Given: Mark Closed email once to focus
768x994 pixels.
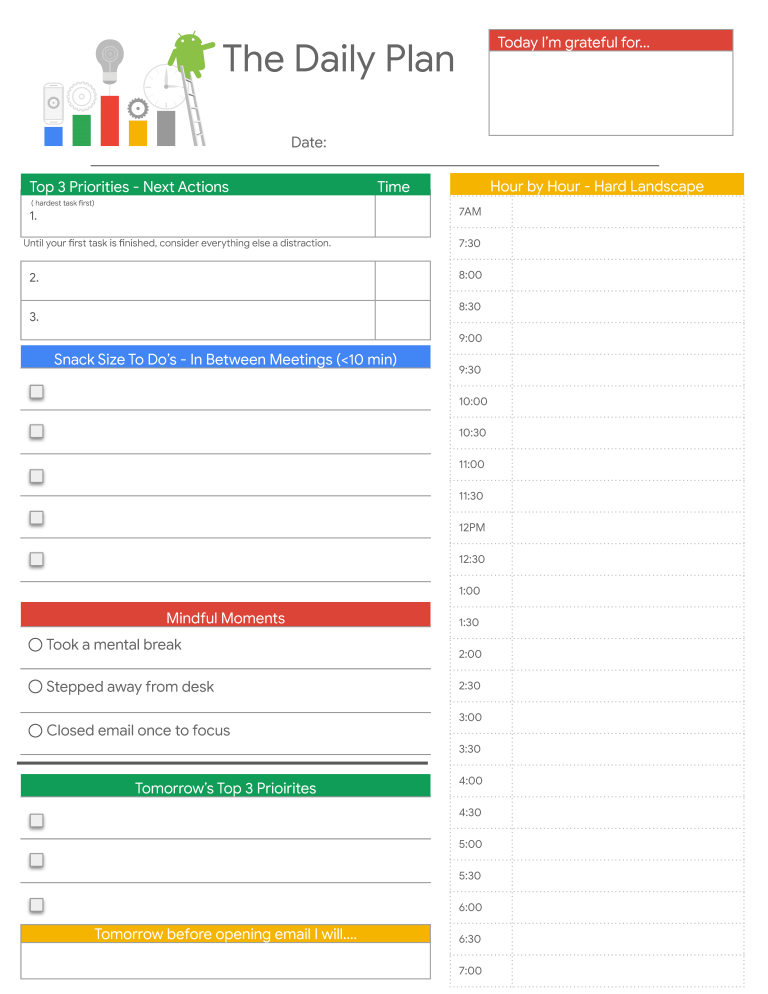Looking at the screenshot, I should (x=36, y=730).
